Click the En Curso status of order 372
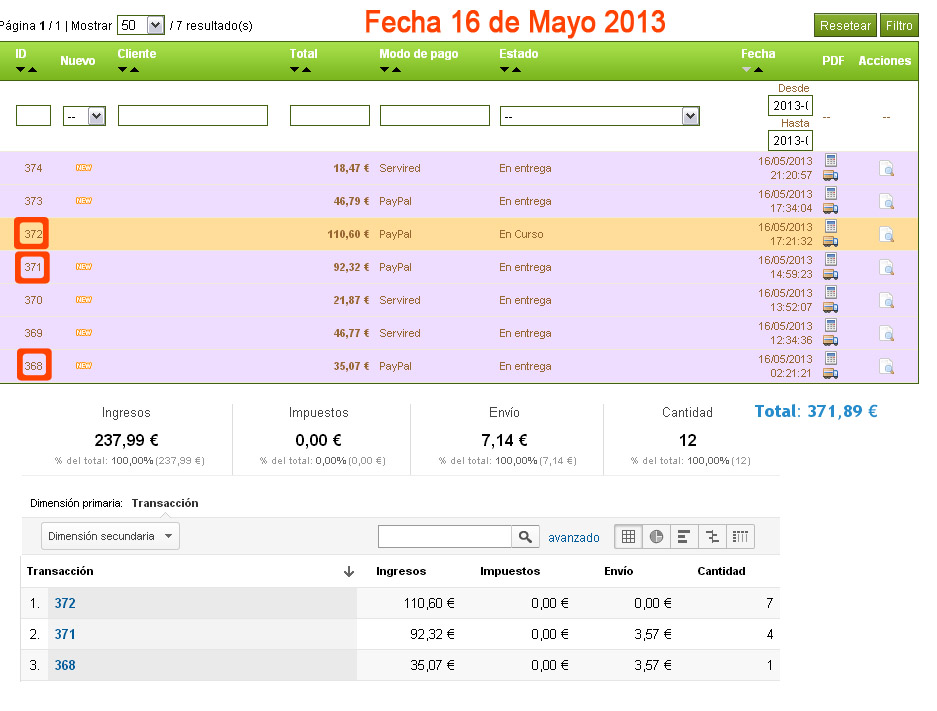 (x=521, y=234)
